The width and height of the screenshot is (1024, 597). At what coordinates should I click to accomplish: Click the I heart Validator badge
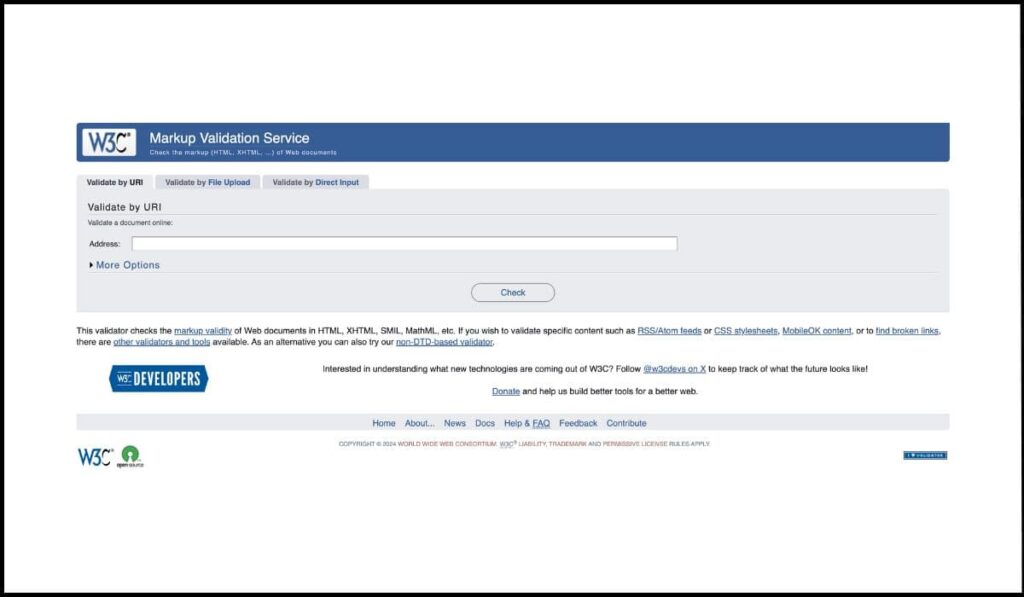click(925, 455)
